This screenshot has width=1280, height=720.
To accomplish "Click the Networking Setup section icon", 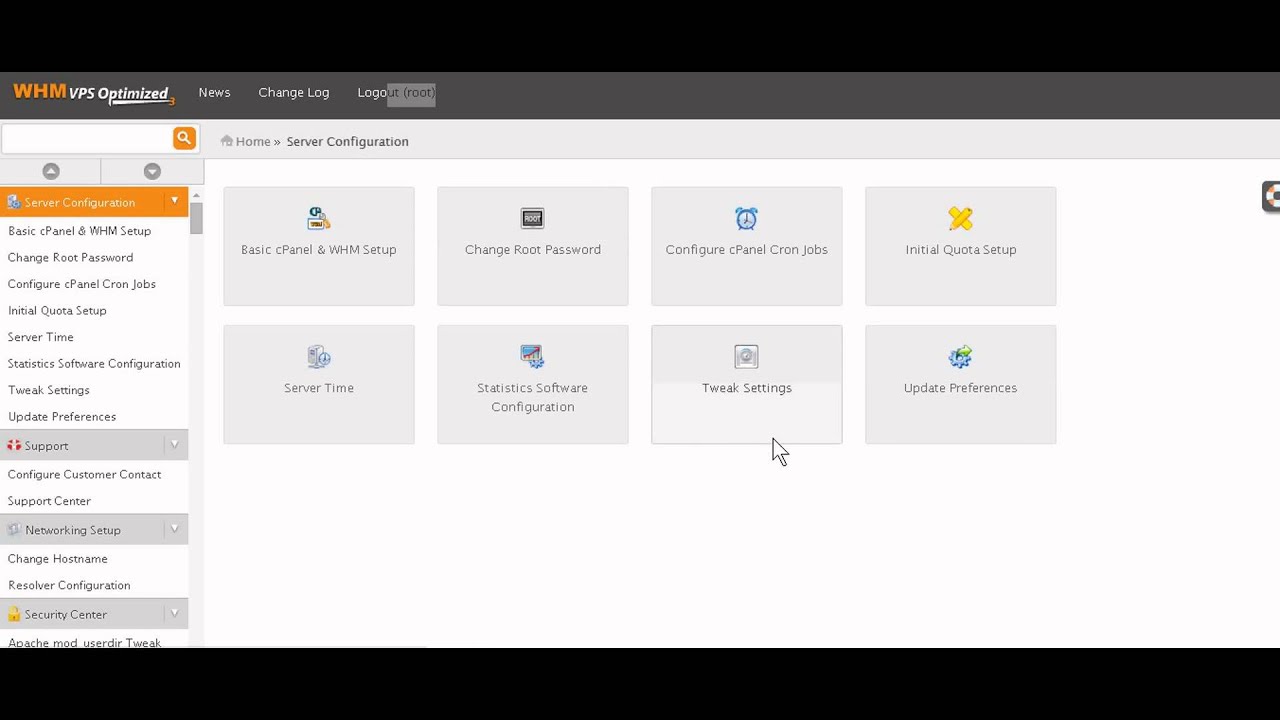I will click(x=14, y=530).
